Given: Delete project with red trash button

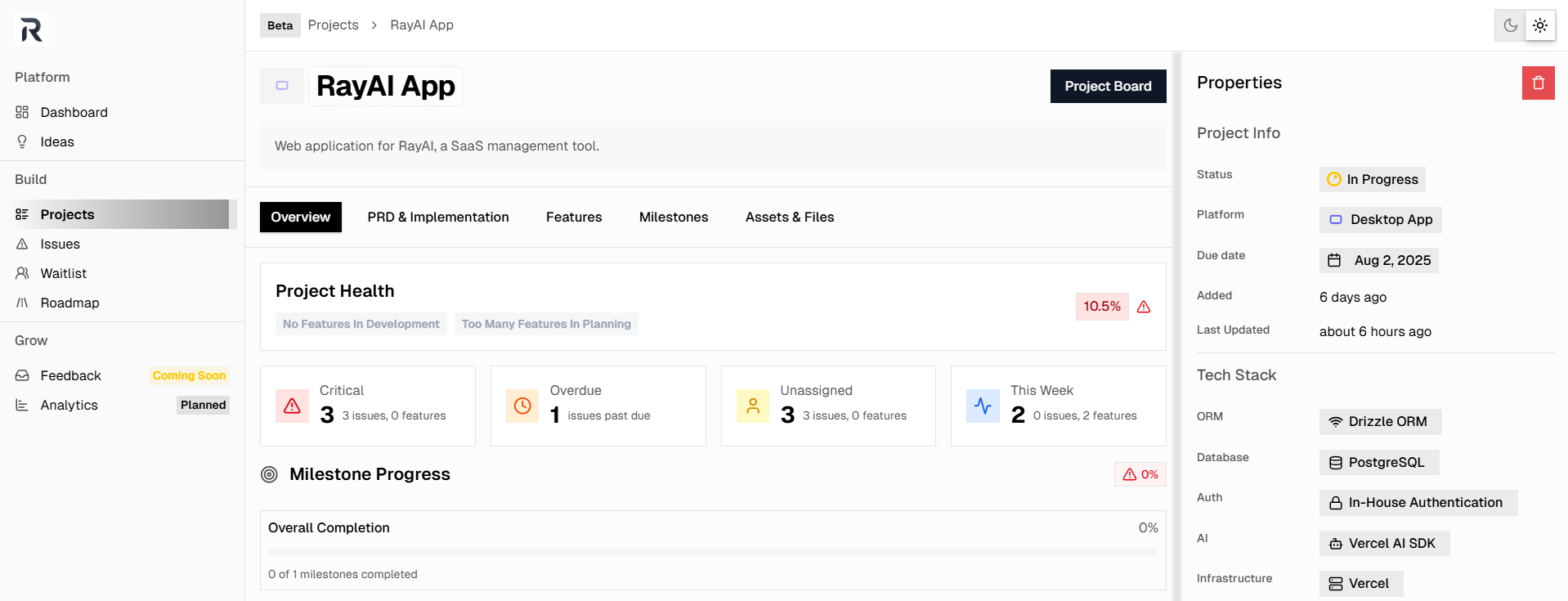Looking at the screenshot, I should tap(1538, 83).
